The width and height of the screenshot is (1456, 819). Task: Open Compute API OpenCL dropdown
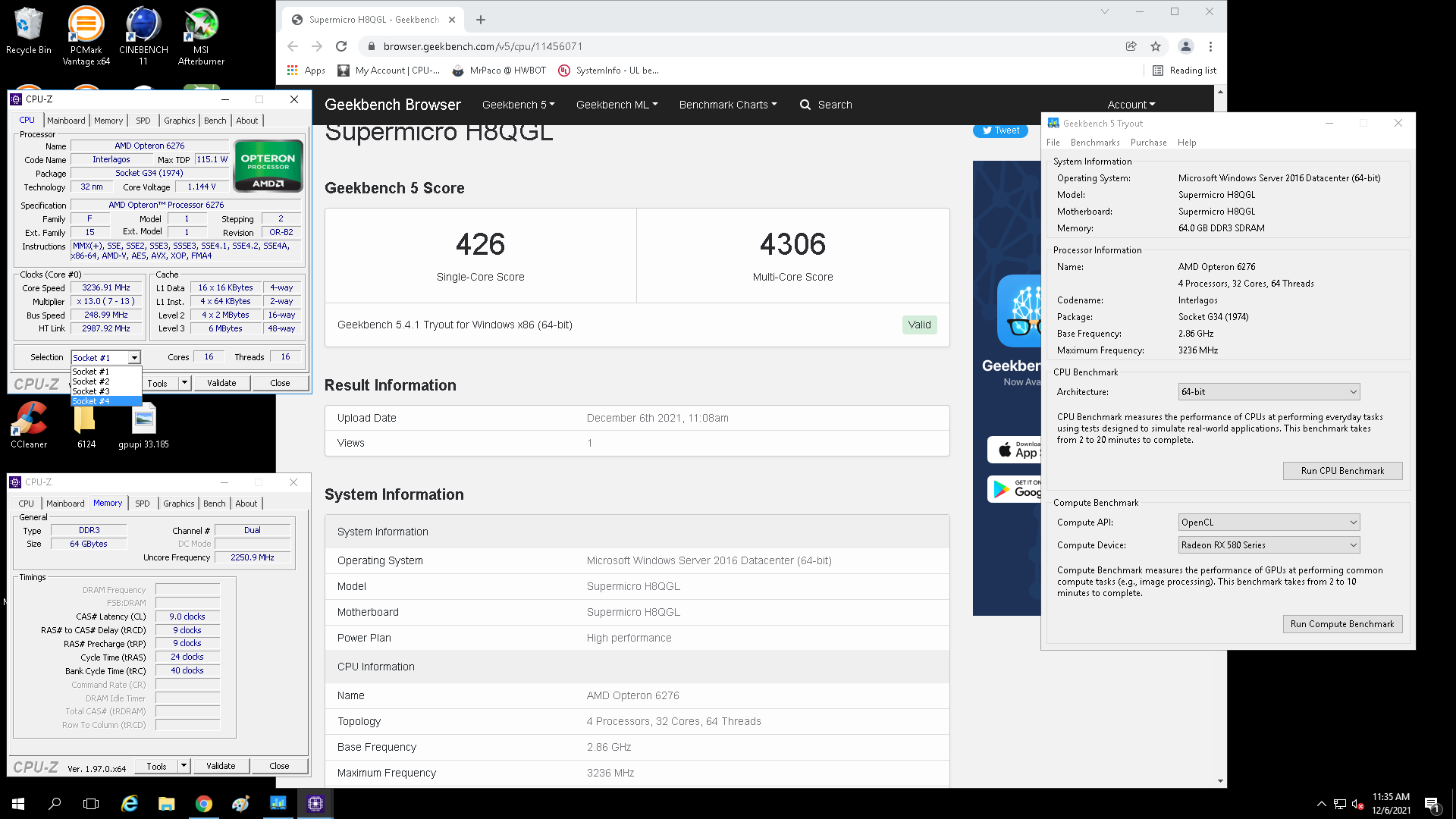click(1269, 522)
